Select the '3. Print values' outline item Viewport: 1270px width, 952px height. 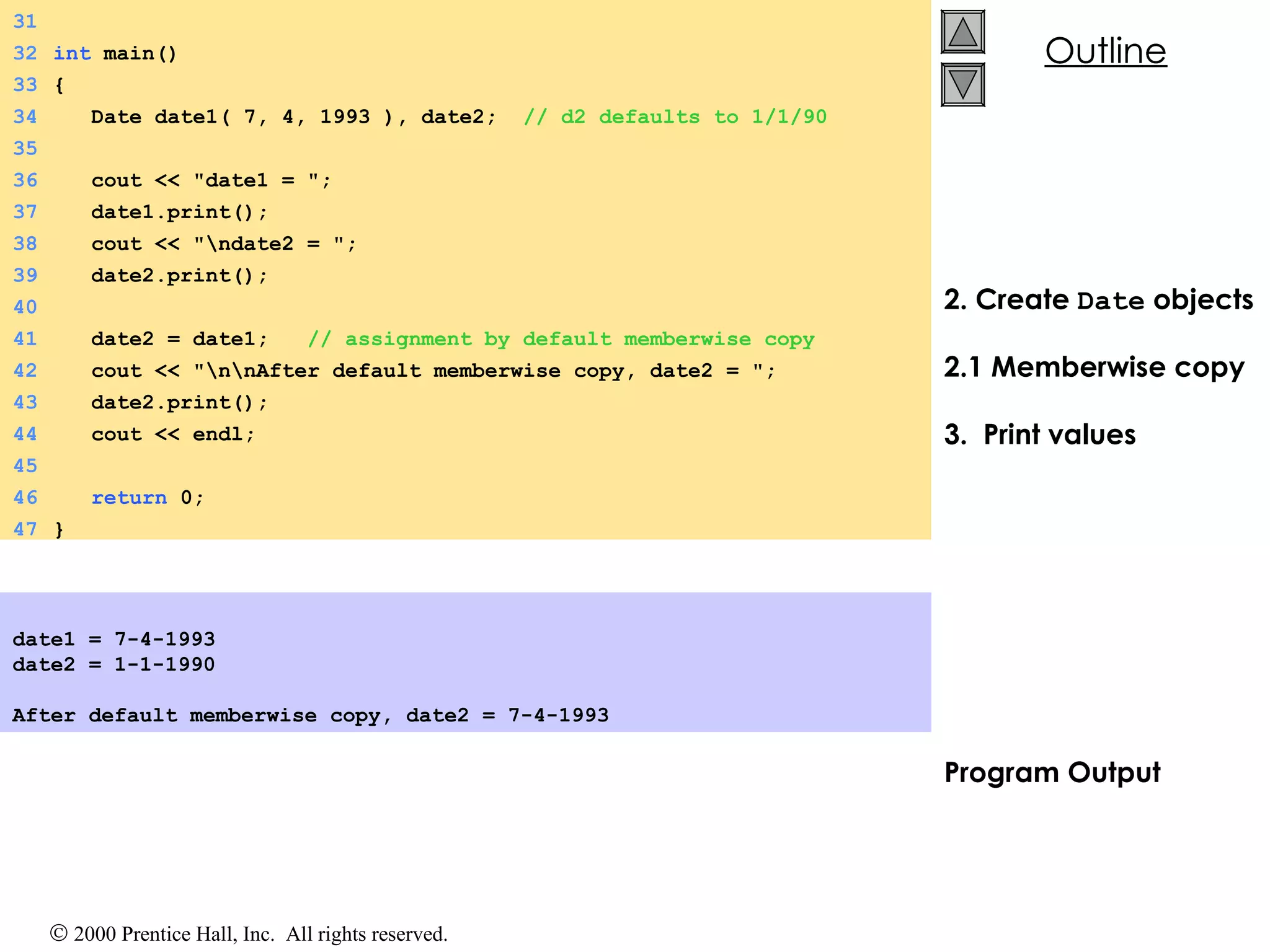tap(1040, 434)
